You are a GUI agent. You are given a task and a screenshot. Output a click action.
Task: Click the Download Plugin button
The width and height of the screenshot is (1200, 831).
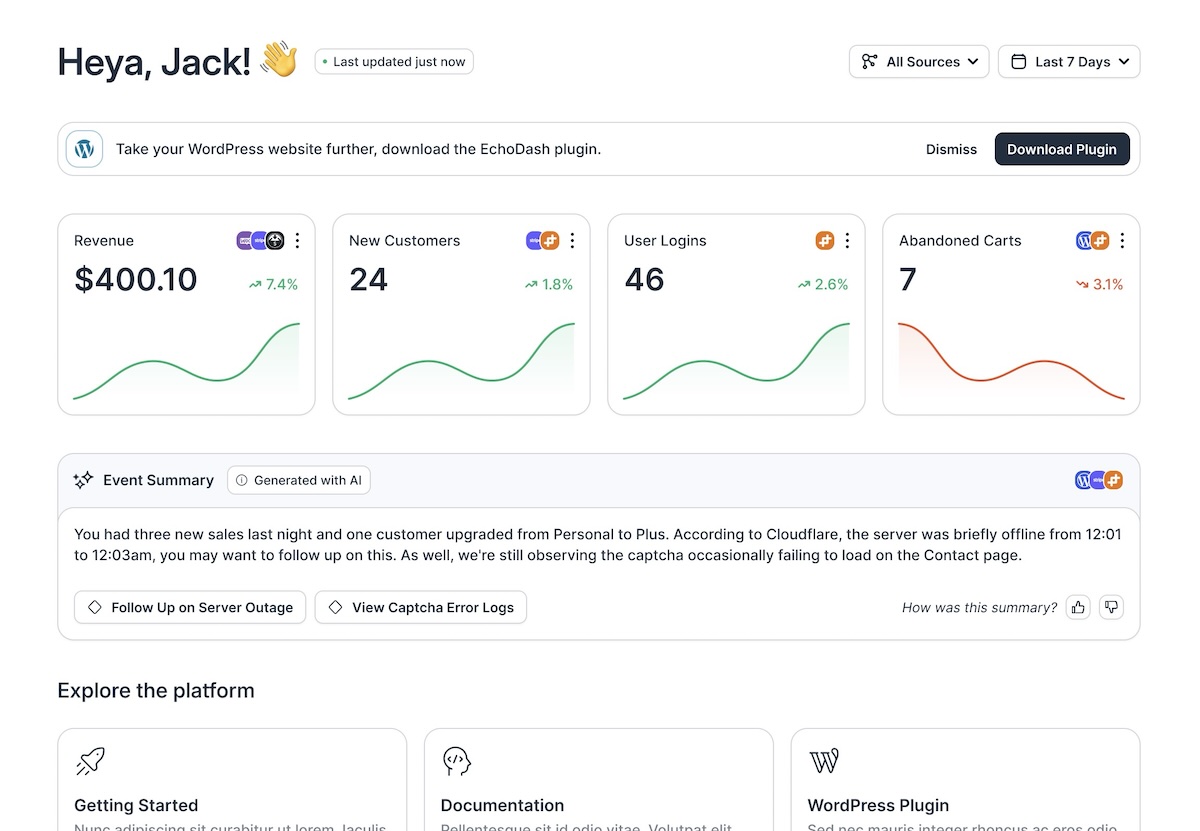(x=1062, y=148)
